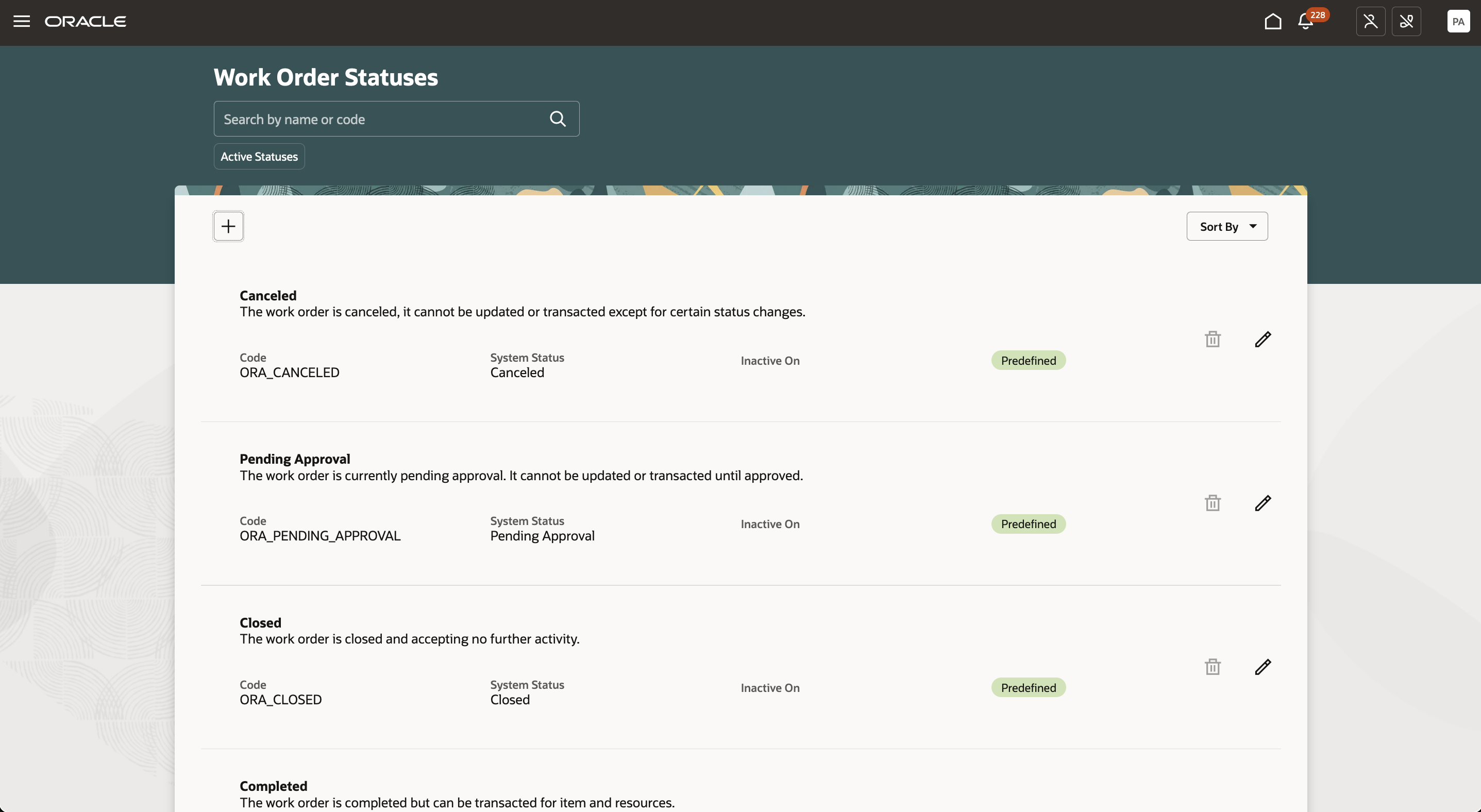Viewport: 1481px width, 812px height.
Task: Click the Work Order Statuses heading
Action: click(325, 77)
